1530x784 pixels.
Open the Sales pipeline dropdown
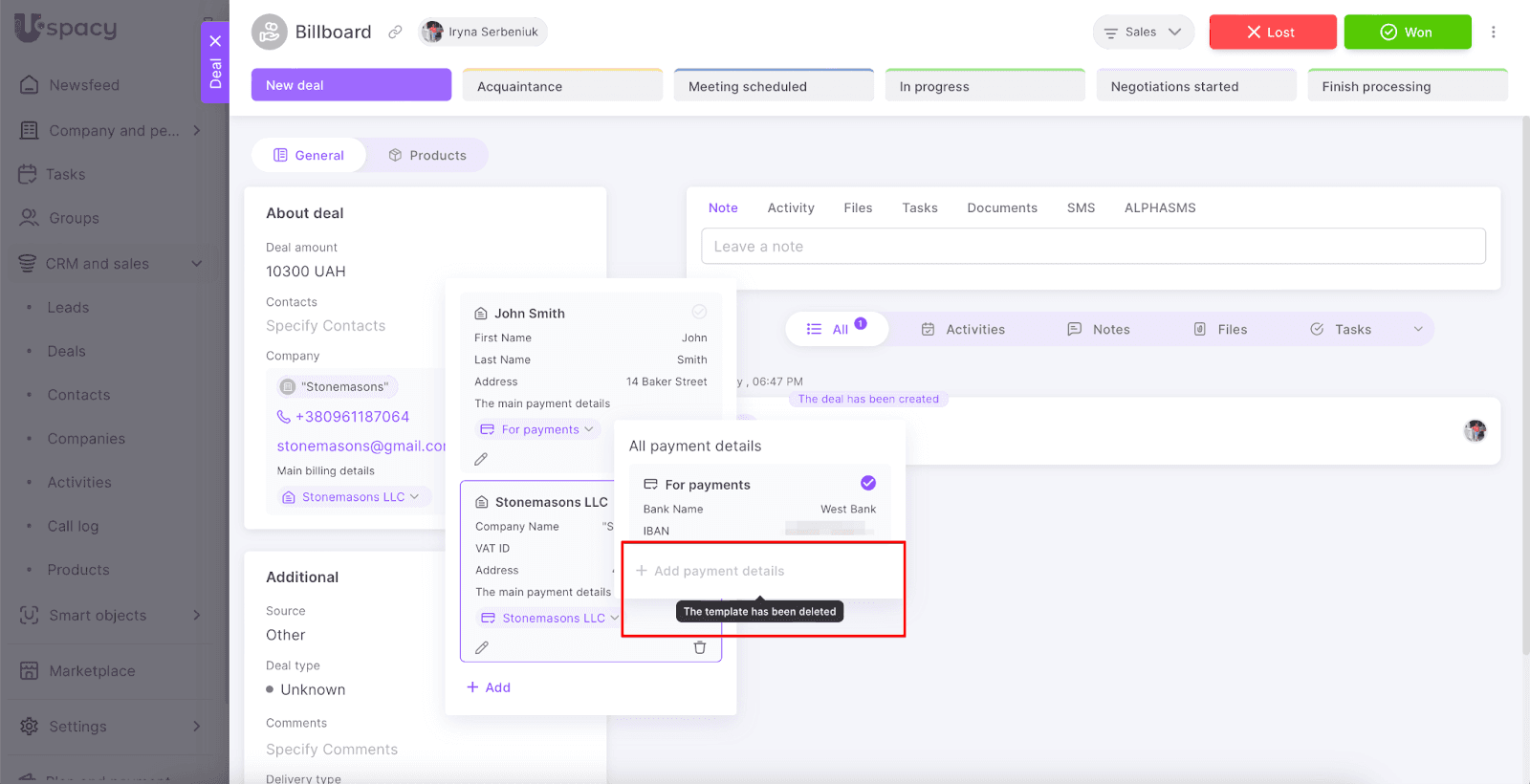(1143, 33)
